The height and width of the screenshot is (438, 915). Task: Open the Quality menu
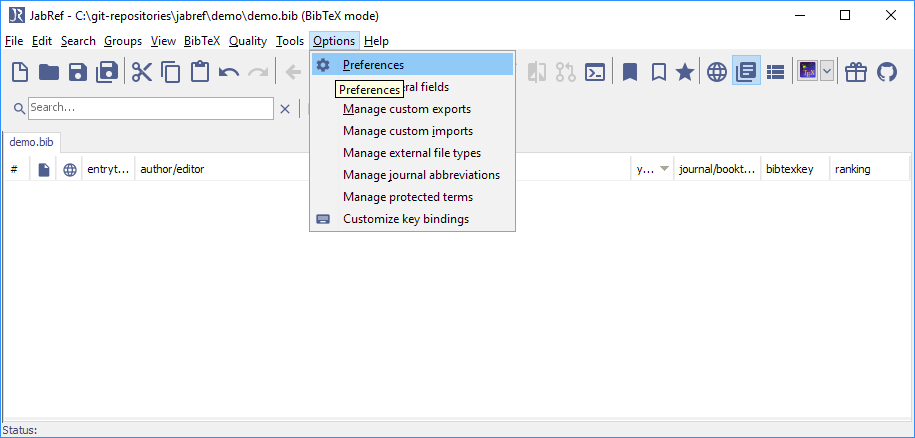coord(247,41)
